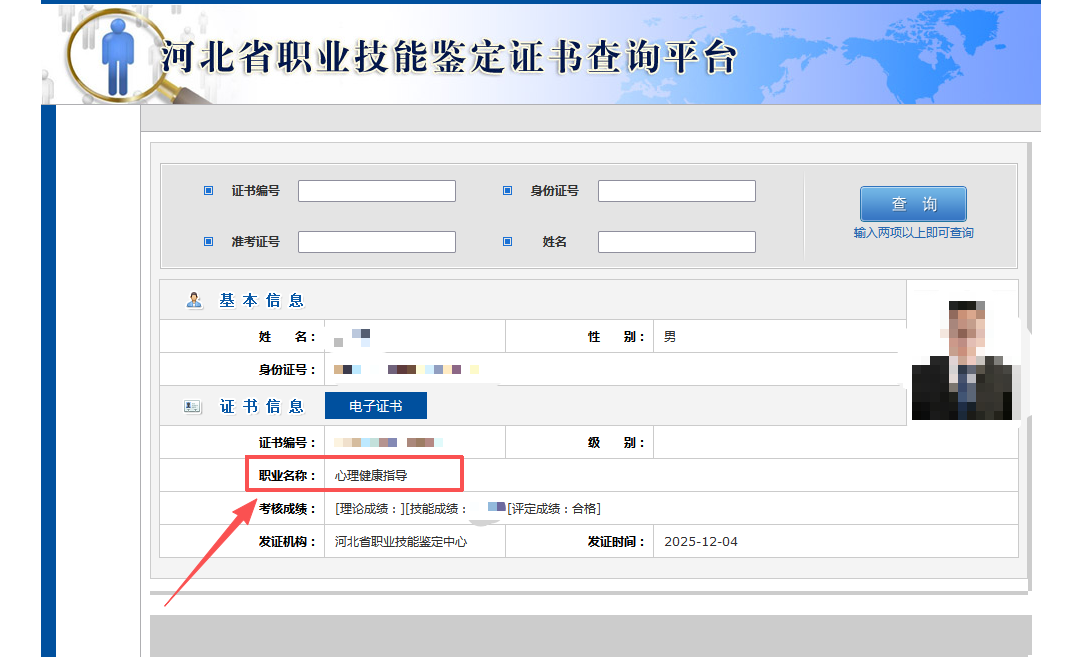Viewport: 1066px width, 657px height.
Task: Toggle the blue marker before 姓名
Action: click(508, 241)
